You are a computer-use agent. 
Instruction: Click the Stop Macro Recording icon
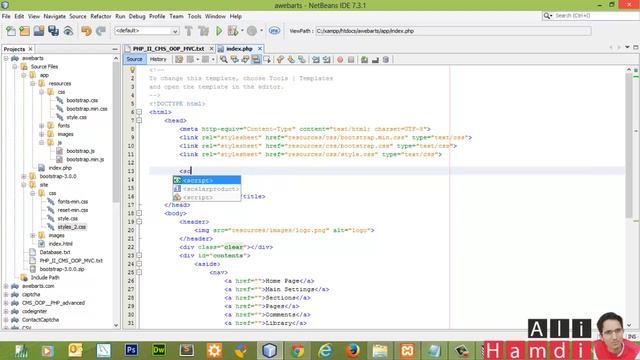coord(351,60)
